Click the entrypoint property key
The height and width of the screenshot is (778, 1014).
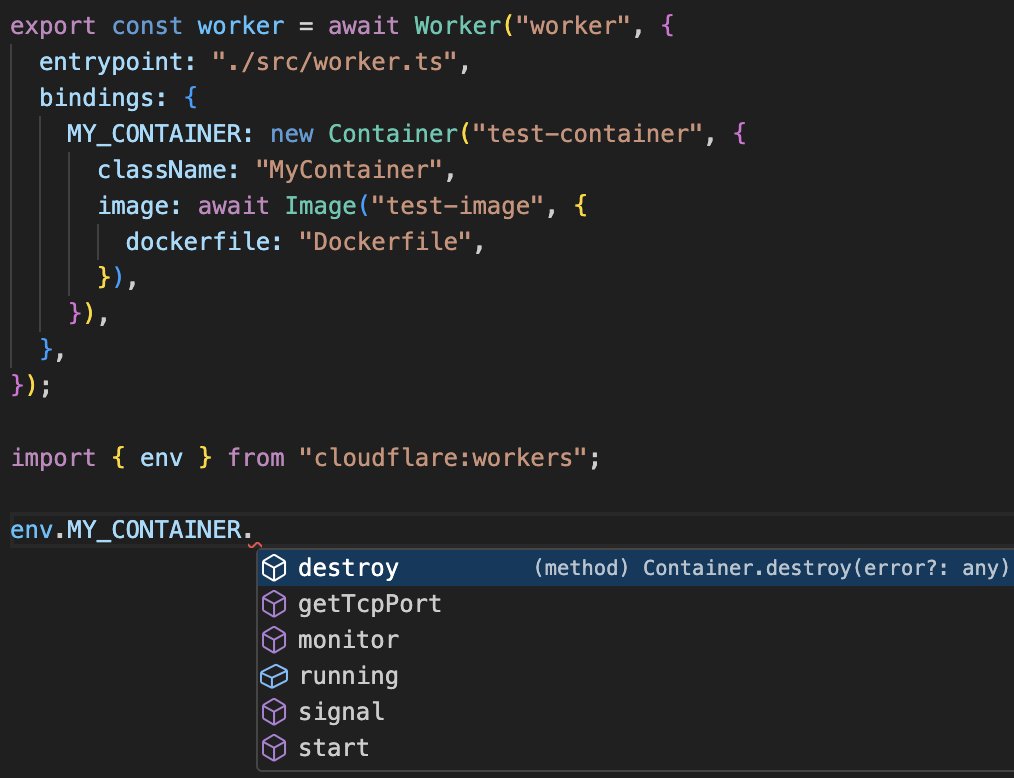coord(110,62)
